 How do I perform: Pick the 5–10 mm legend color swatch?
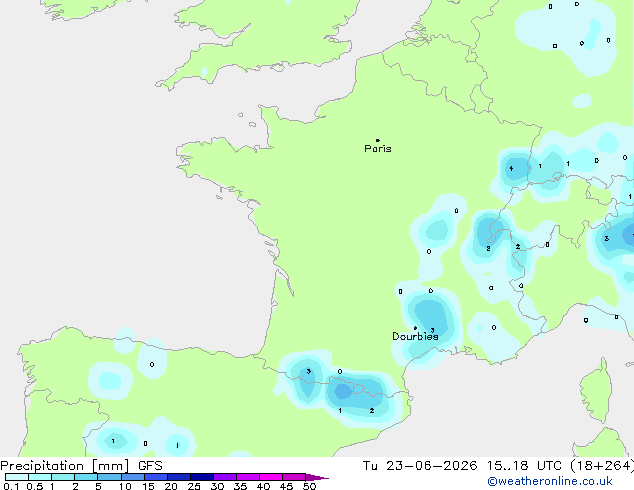pos(109,477)
